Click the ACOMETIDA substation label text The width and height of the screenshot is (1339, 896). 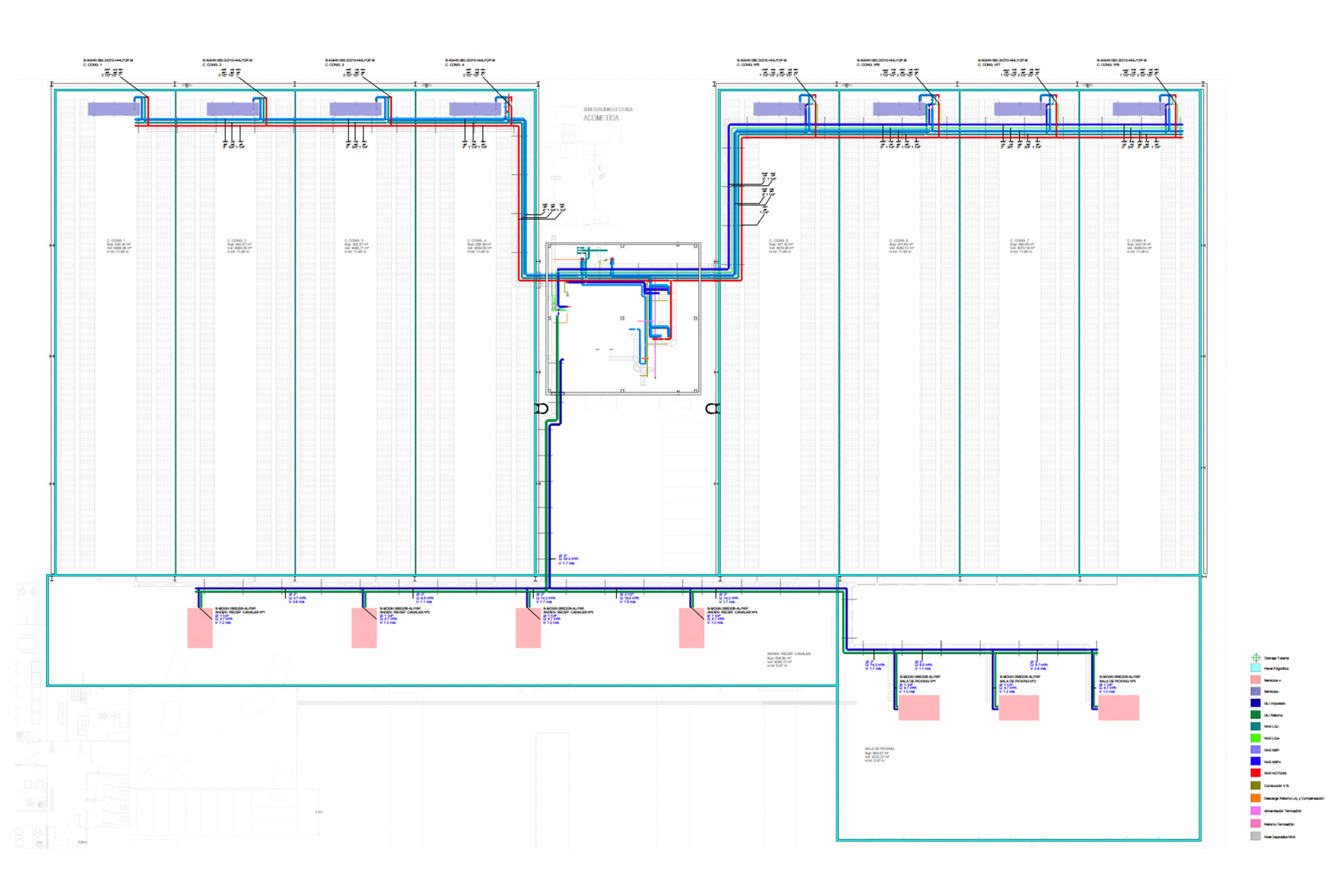click(601, 118)
